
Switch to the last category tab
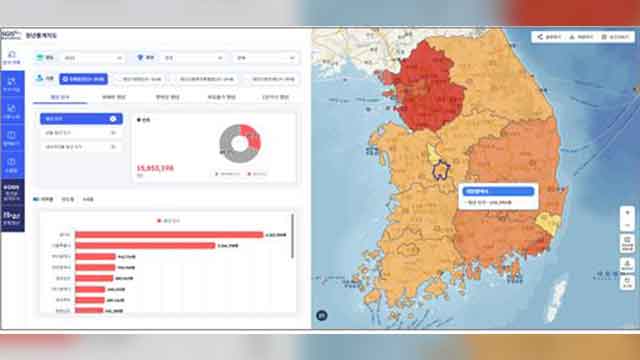[276, 97]
